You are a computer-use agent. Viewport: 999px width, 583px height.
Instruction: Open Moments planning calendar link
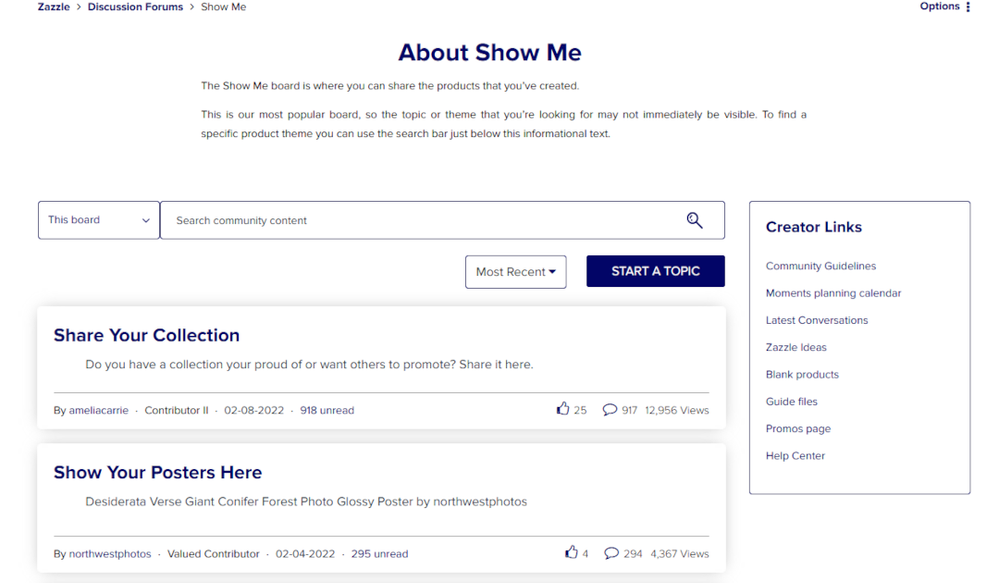pyautogui.click(x=833, y=293)
